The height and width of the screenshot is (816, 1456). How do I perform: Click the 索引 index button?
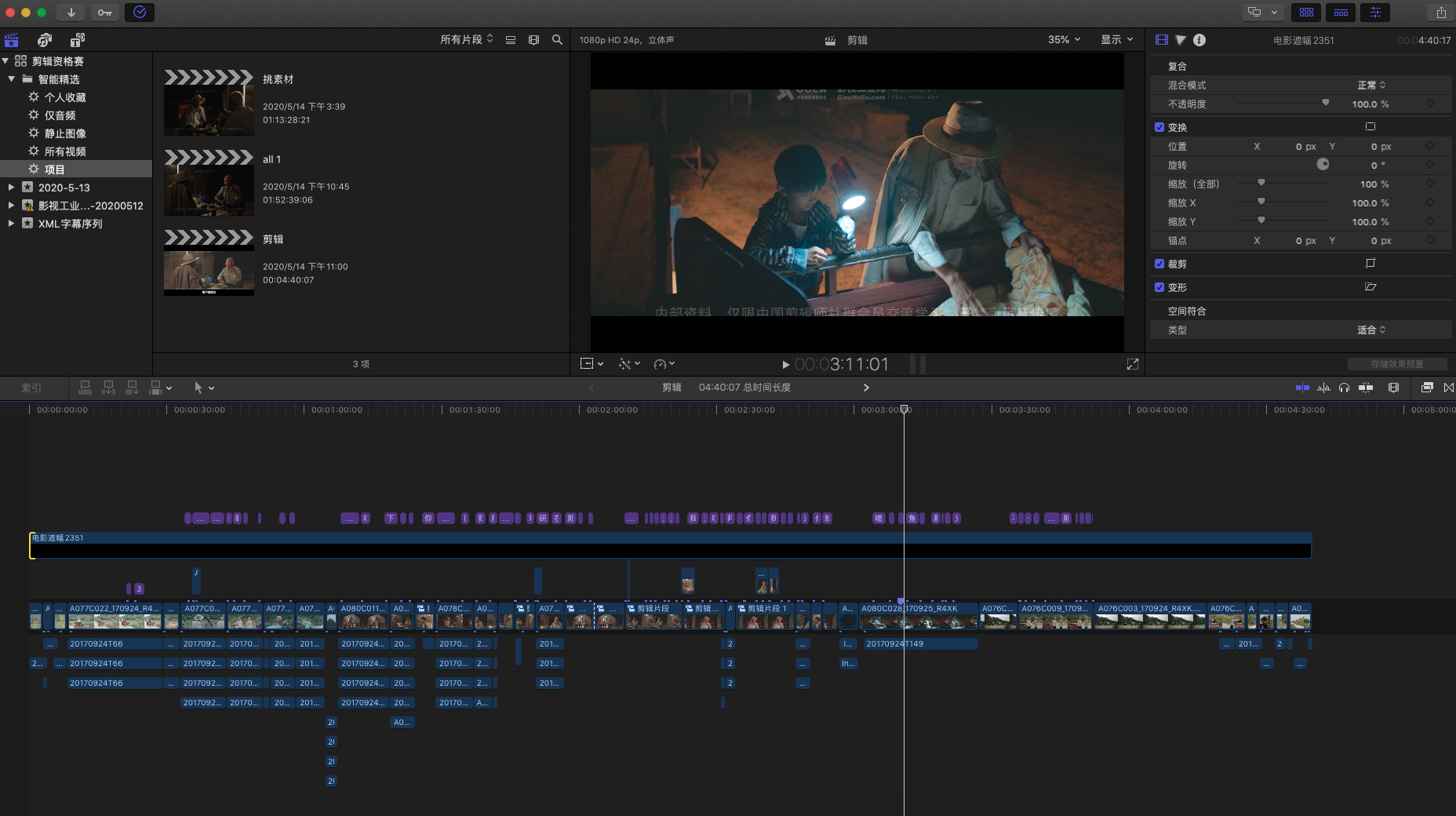click(31, 388)
